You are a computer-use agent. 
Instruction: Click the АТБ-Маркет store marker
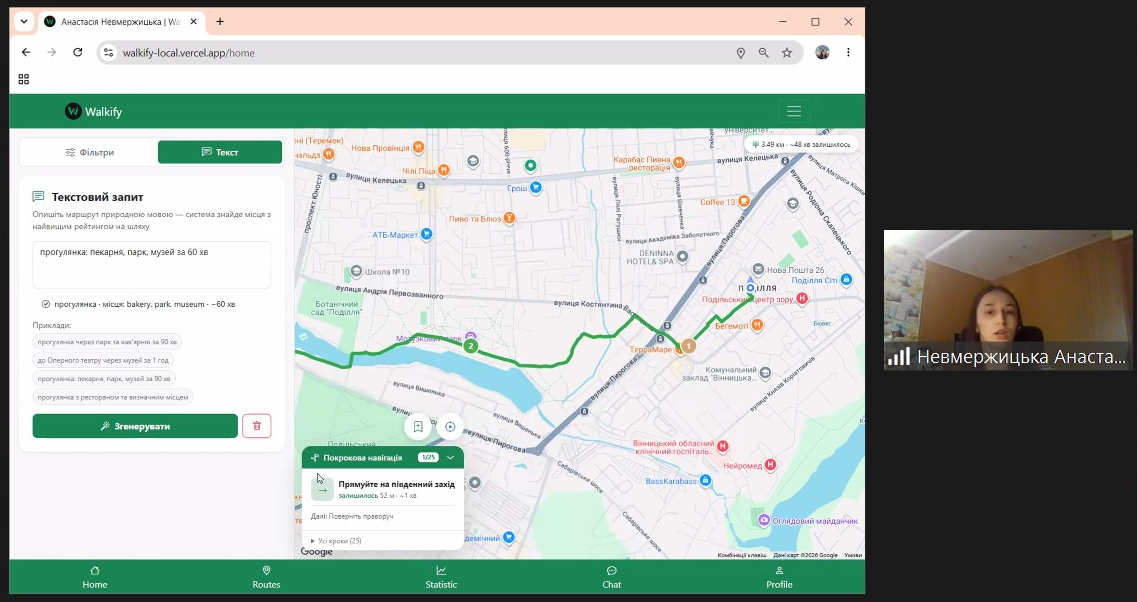426,234
